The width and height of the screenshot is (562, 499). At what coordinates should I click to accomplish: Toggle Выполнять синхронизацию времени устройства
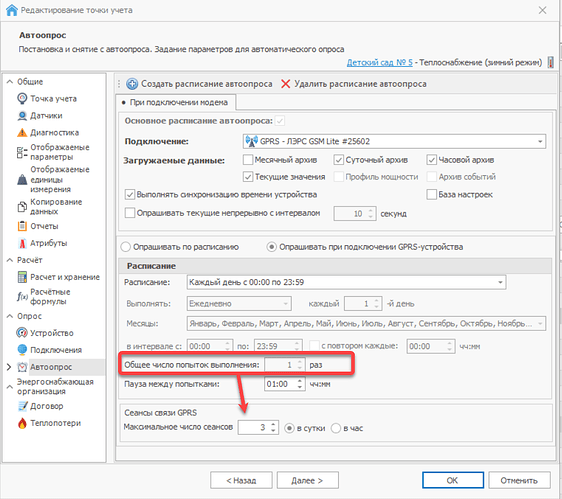pos(129,194)
